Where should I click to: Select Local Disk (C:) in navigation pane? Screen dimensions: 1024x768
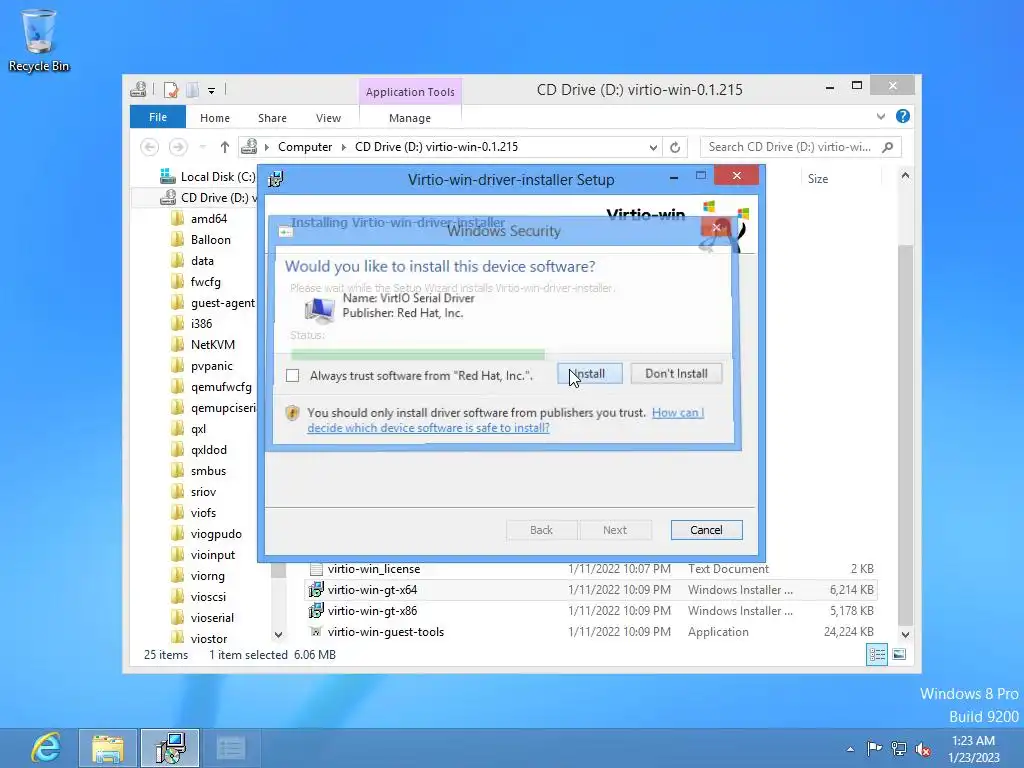tap(208, 176)
